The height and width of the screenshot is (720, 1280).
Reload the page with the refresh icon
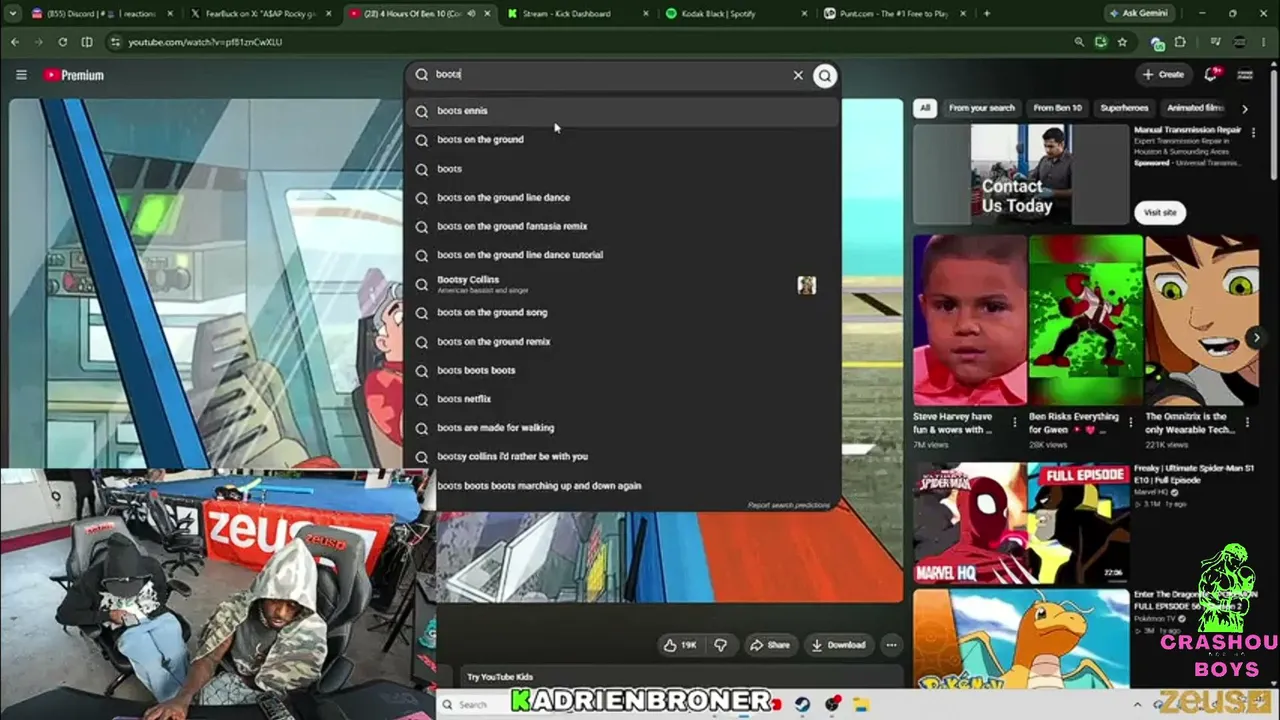tap(63, 42)
